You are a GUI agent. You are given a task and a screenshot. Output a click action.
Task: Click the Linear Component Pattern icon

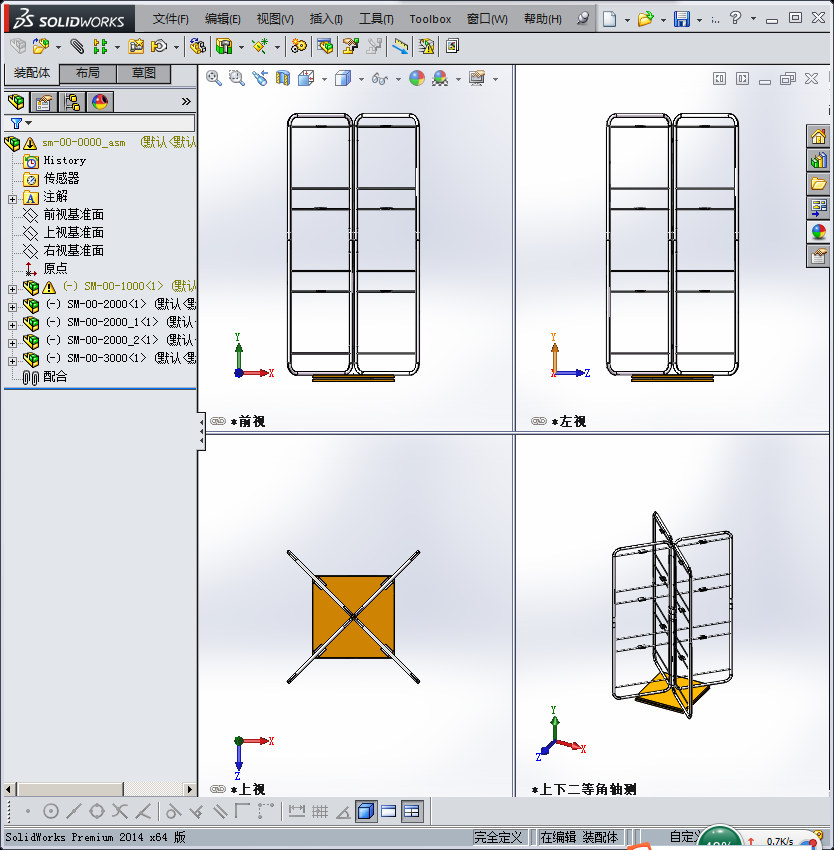[x=100, y=47]
